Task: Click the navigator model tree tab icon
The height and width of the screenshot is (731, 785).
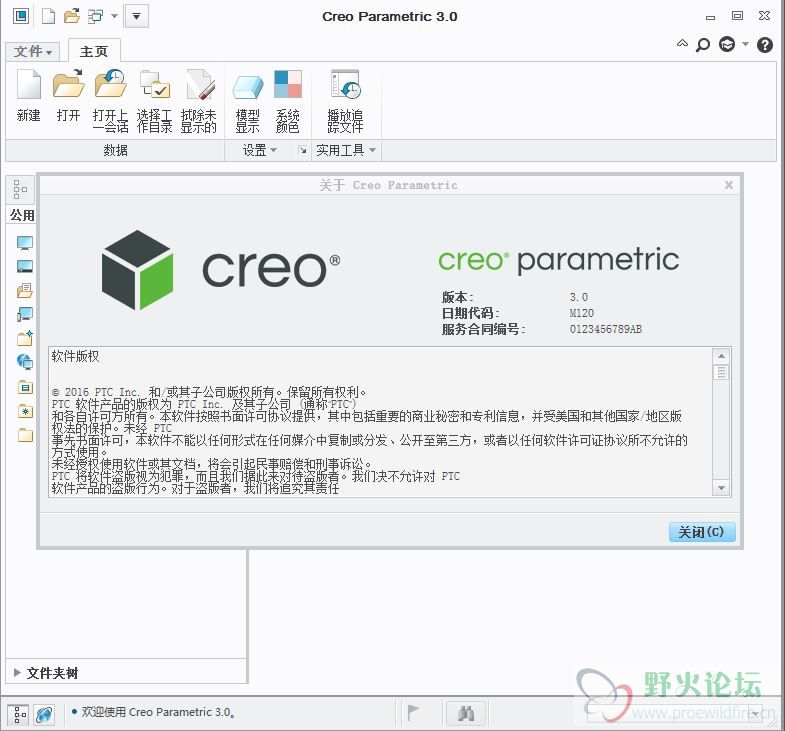Action: point(20,189)
